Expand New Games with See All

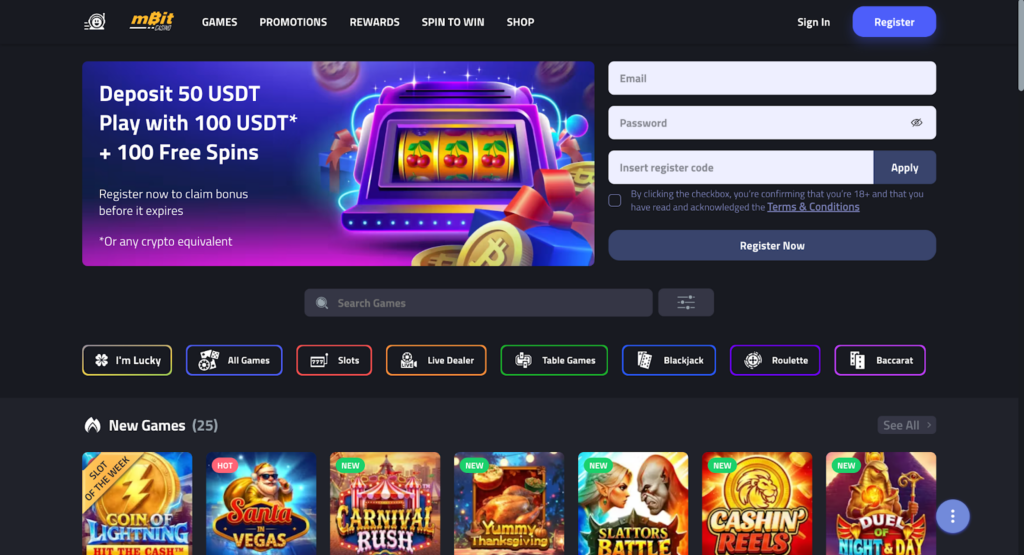(x=906, y=425)
